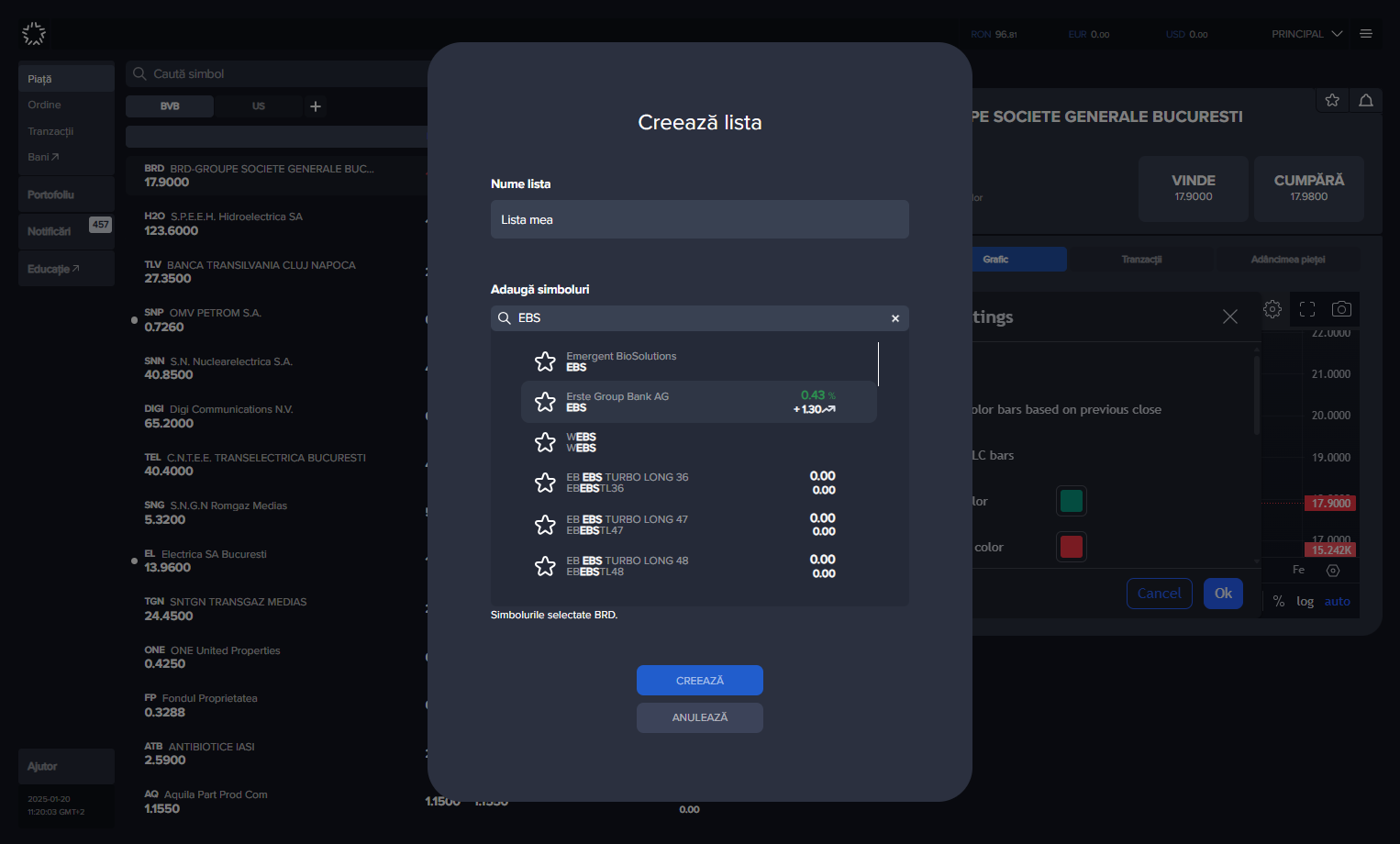1400x844 pixels.
Task: Toggle chart fullscreen mode
Action: pyautogui.click(x=1307, y=309)
